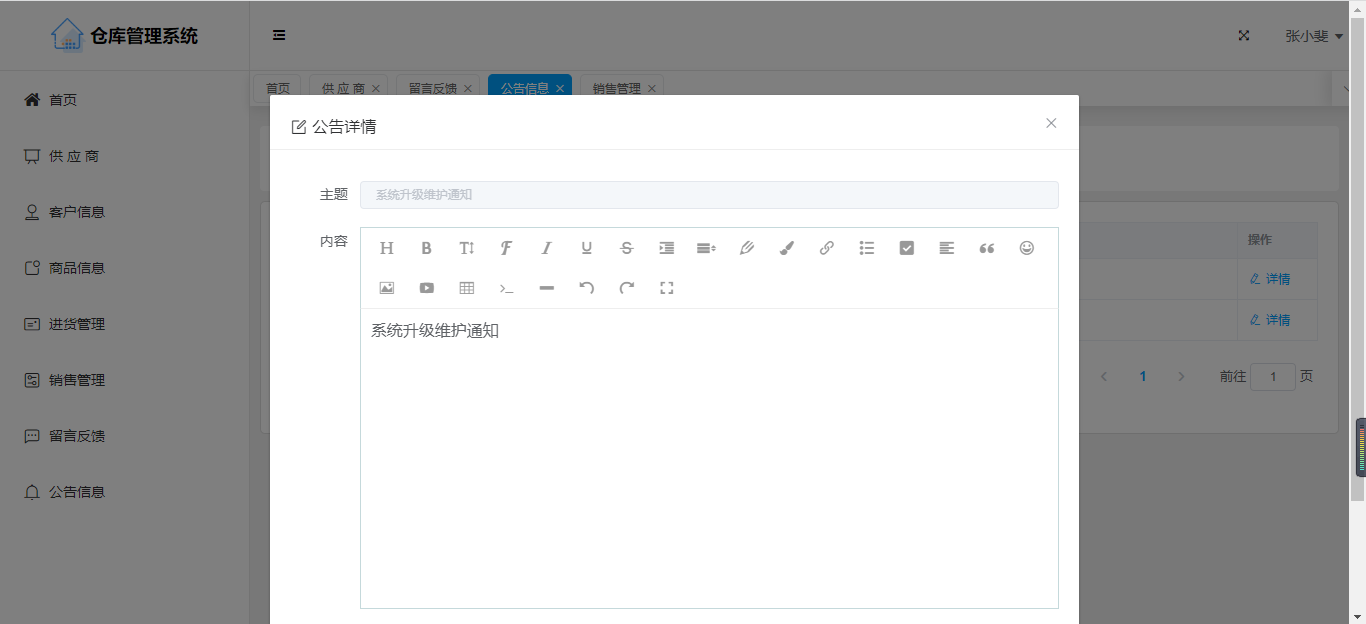Image resolution: width=1366 pixels, height=624 pixels.
Task: Switch to the 留言反馈 tab
Action: 432,88
